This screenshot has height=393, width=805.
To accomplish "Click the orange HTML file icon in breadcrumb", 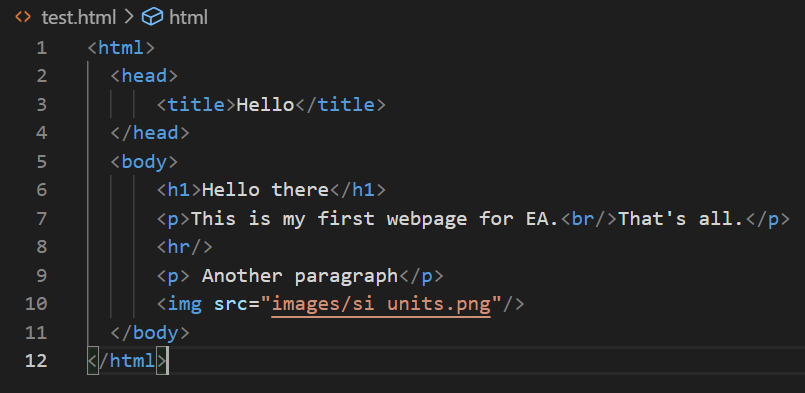I will point(23,17).
